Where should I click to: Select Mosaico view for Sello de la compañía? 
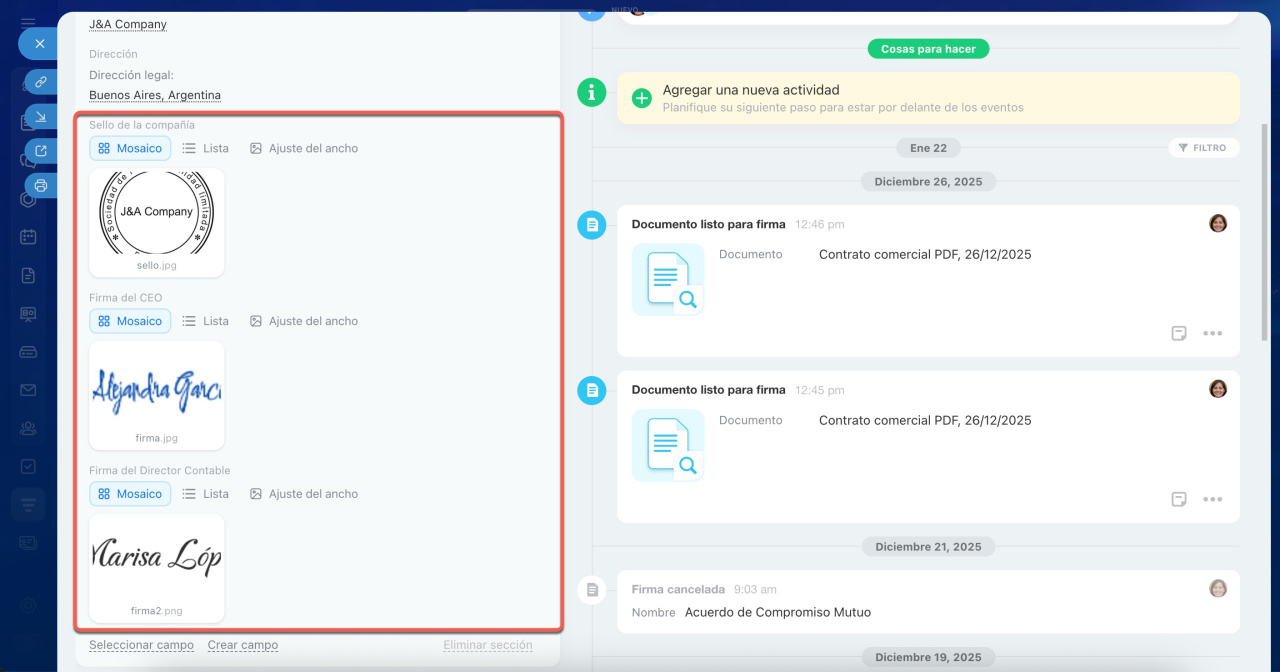130,148
